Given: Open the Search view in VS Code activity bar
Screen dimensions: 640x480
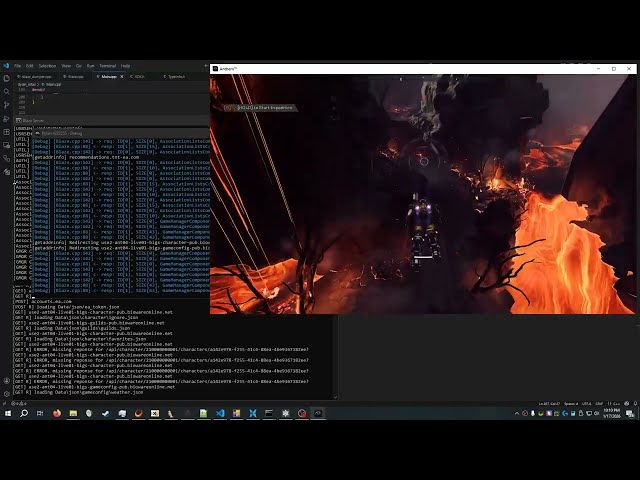Looking at the screenshot, I should pos(7,92).
